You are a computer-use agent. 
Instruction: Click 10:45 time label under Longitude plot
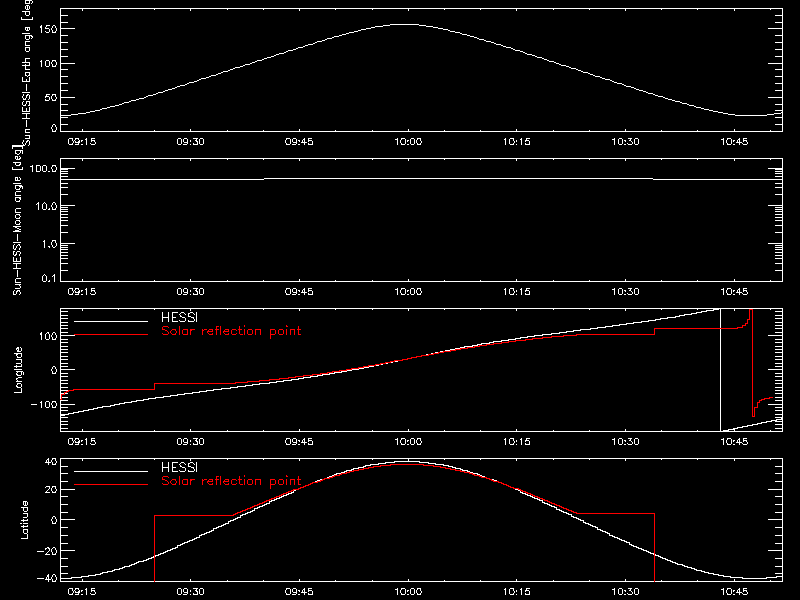[x=734, y=442]
